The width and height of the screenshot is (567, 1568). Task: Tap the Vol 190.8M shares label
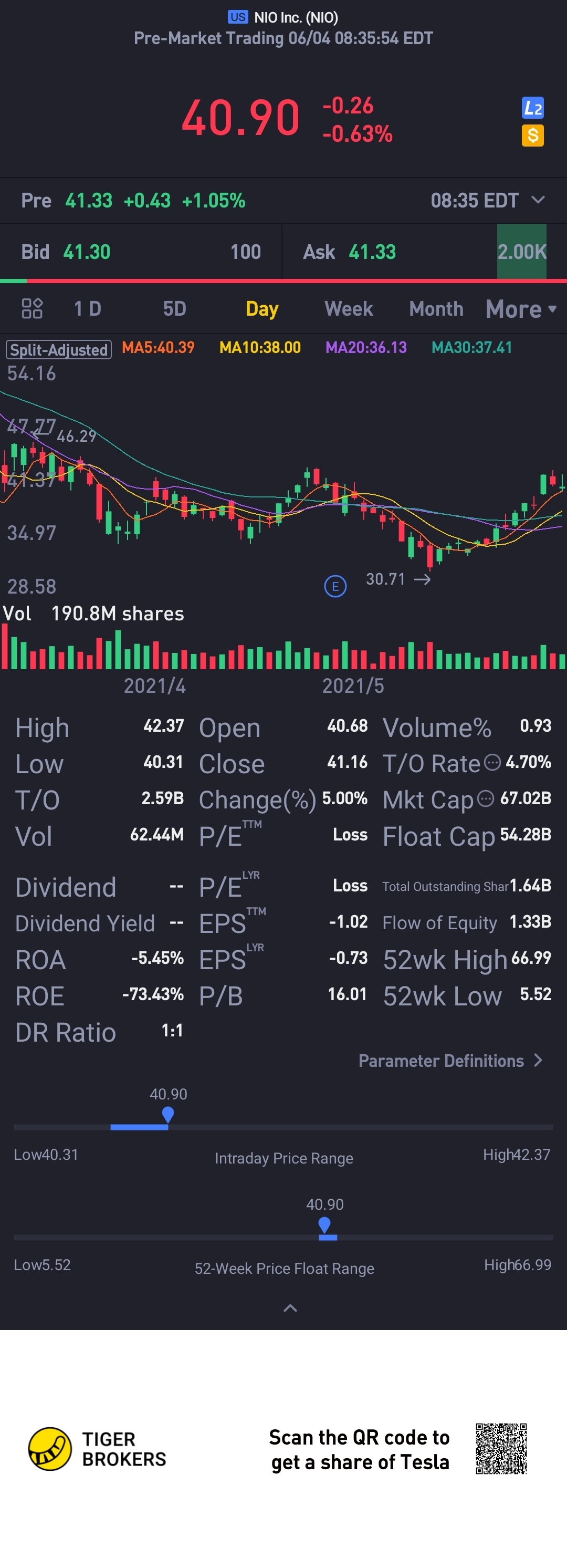93,614
